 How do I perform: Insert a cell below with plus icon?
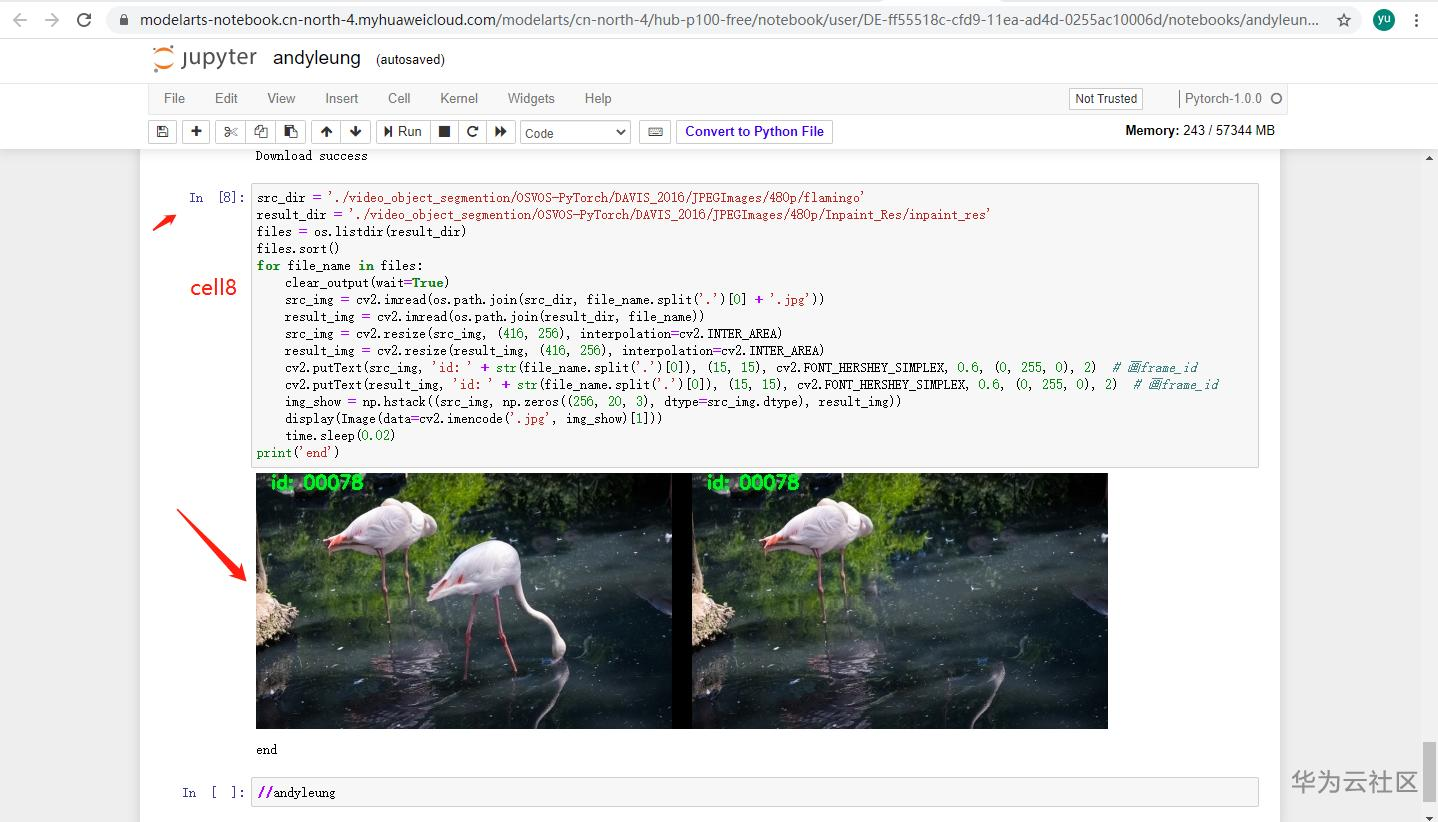(196, 132)
